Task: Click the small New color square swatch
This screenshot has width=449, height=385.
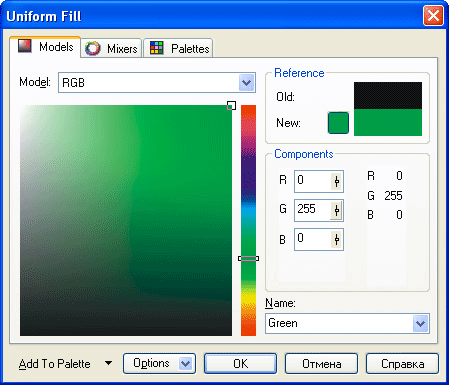Action: 338,123
